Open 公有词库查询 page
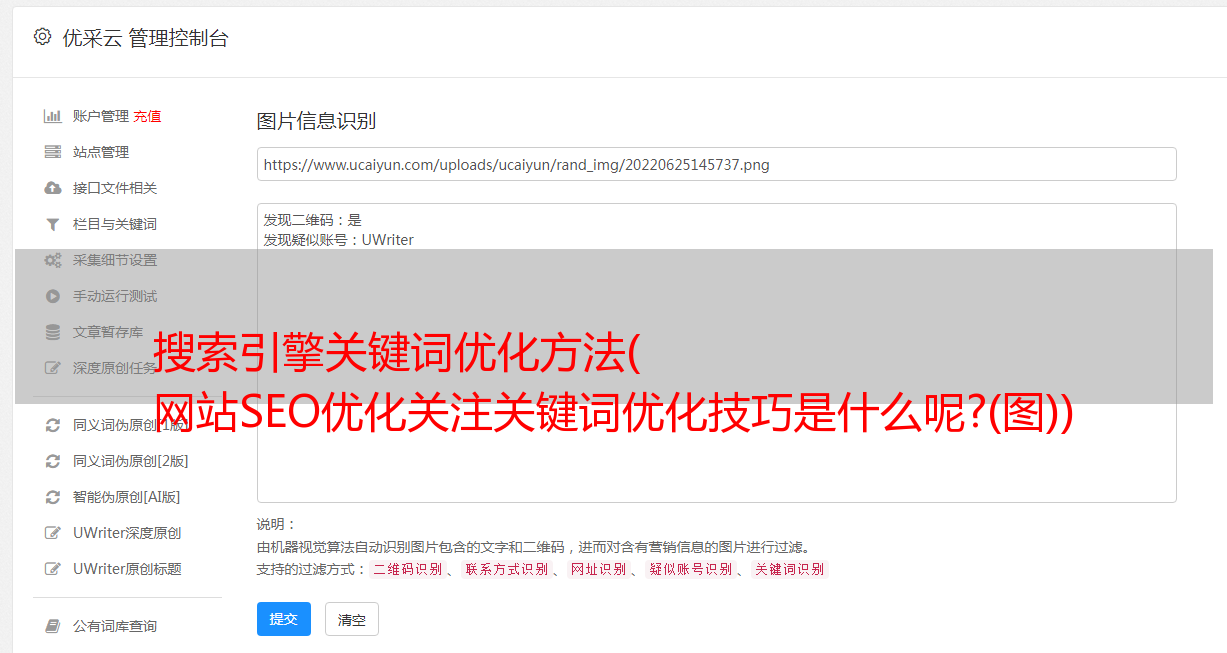Image resolution: width=1227 pixels, height=653 pixels. click(115, 626)
